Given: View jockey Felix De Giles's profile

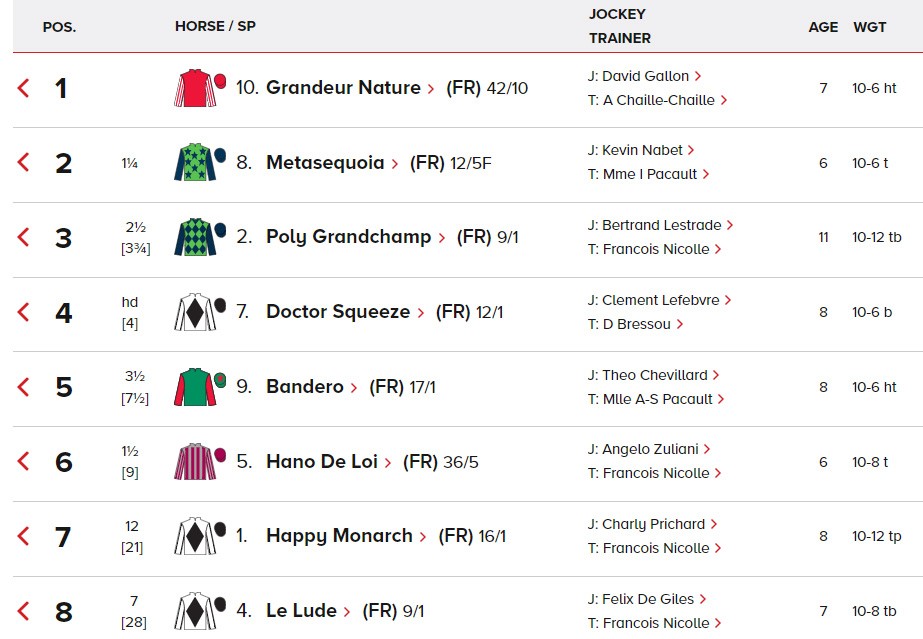Looking at the screenshot, I should pyautogui.click(x=648, y=599).
